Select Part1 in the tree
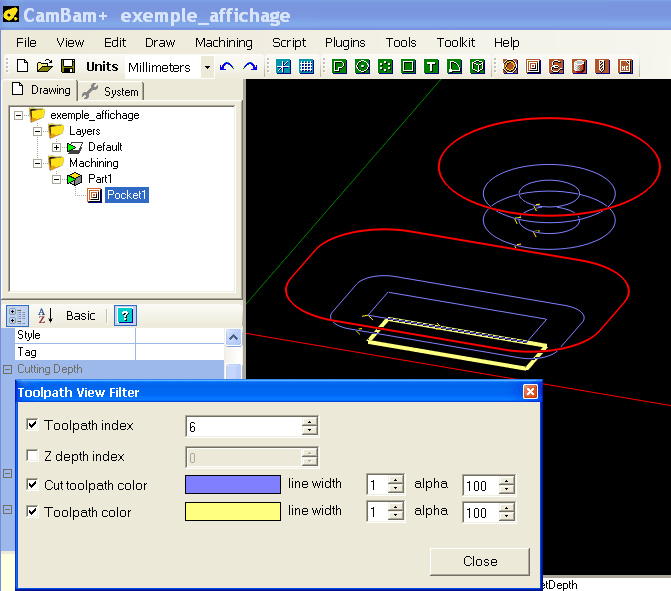 click(100, 179)
